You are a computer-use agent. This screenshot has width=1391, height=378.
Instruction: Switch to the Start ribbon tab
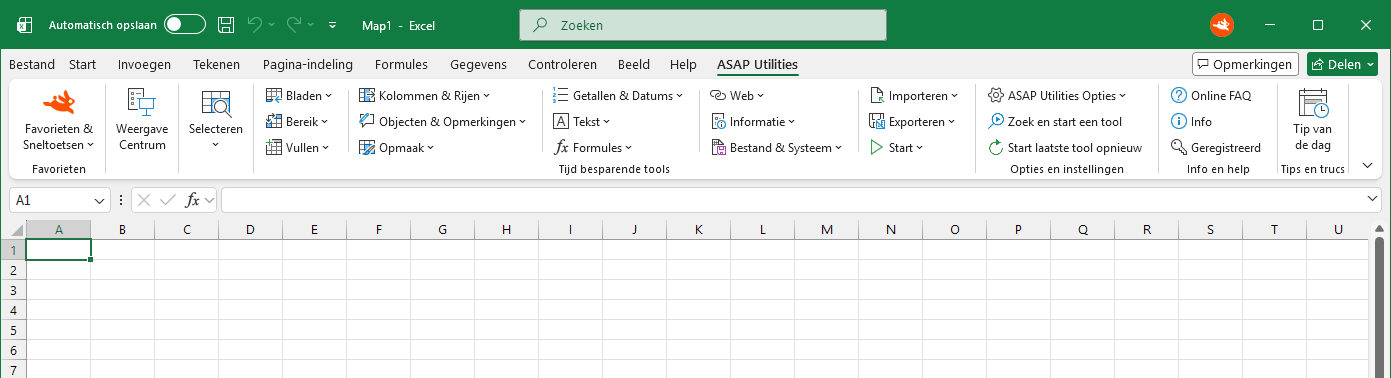(x=83, y=64)
